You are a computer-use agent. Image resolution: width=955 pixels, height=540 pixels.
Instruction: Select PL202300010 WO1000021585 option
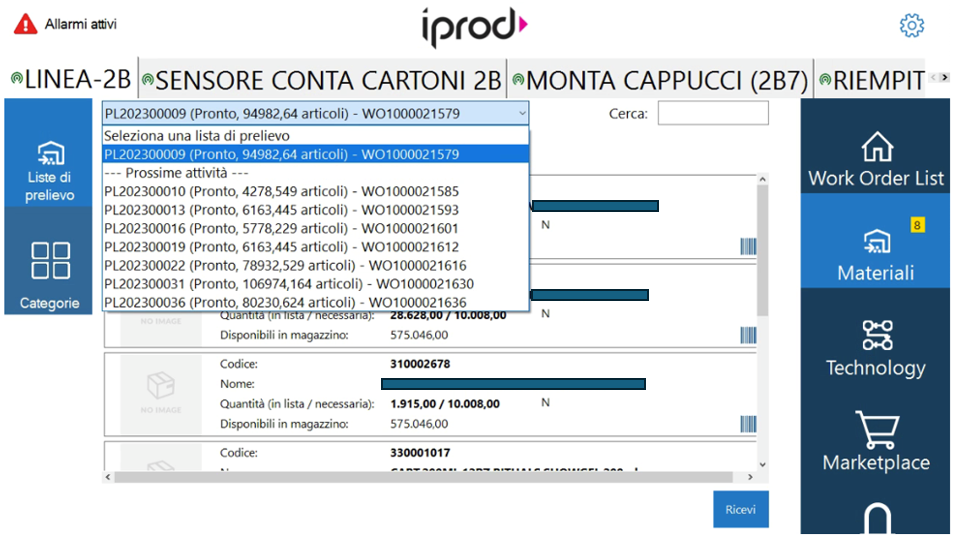pyautogui.click(x=315, y=191)
